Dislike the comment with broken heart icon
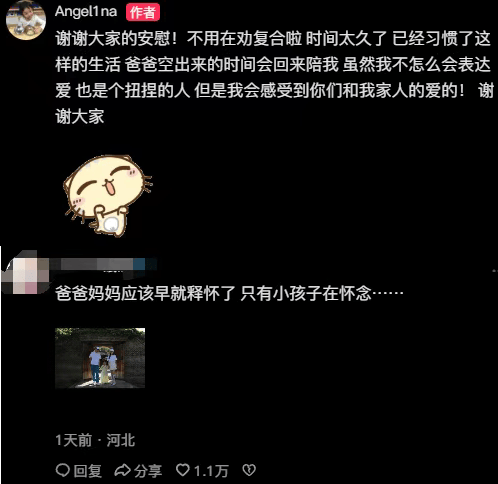The width and height of the screenshot is (498, 484). tap(249, 470)
